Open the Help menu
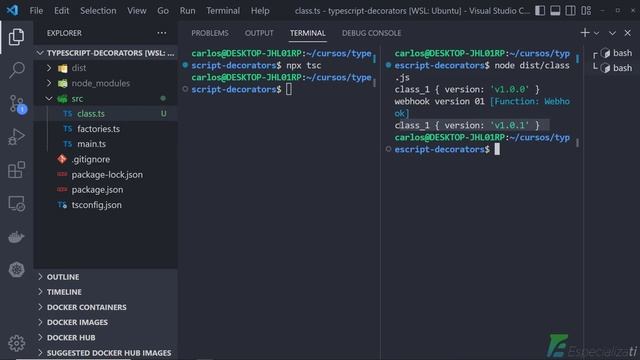Screen dimensions: 640x360 coord(260,11)
